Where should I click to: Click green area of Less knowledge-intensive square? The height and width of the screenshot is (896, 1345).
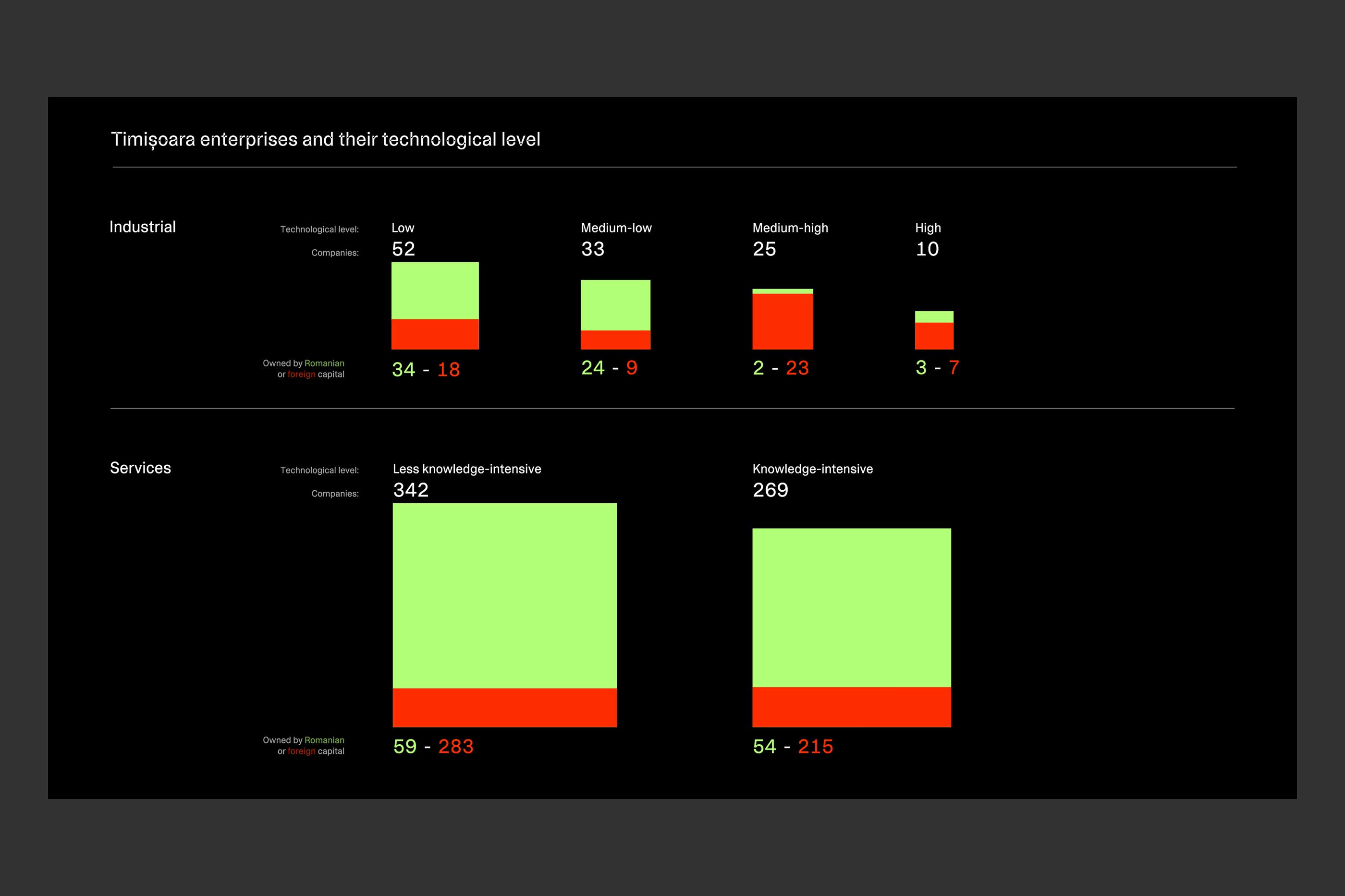click(x=504, y=595)
